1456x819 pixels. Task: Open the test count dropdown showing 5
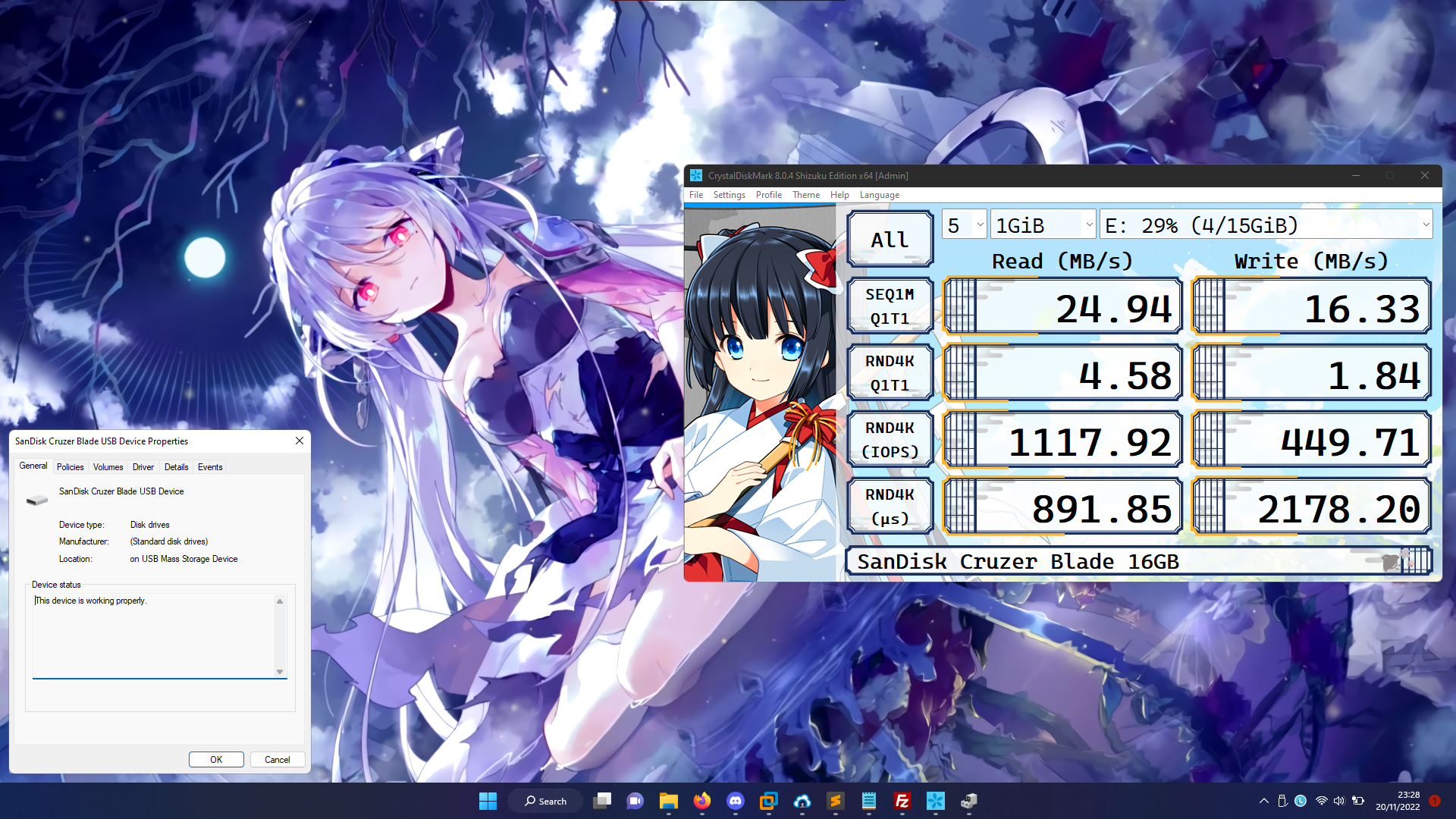pyautogui.click(x=965, y=225)
